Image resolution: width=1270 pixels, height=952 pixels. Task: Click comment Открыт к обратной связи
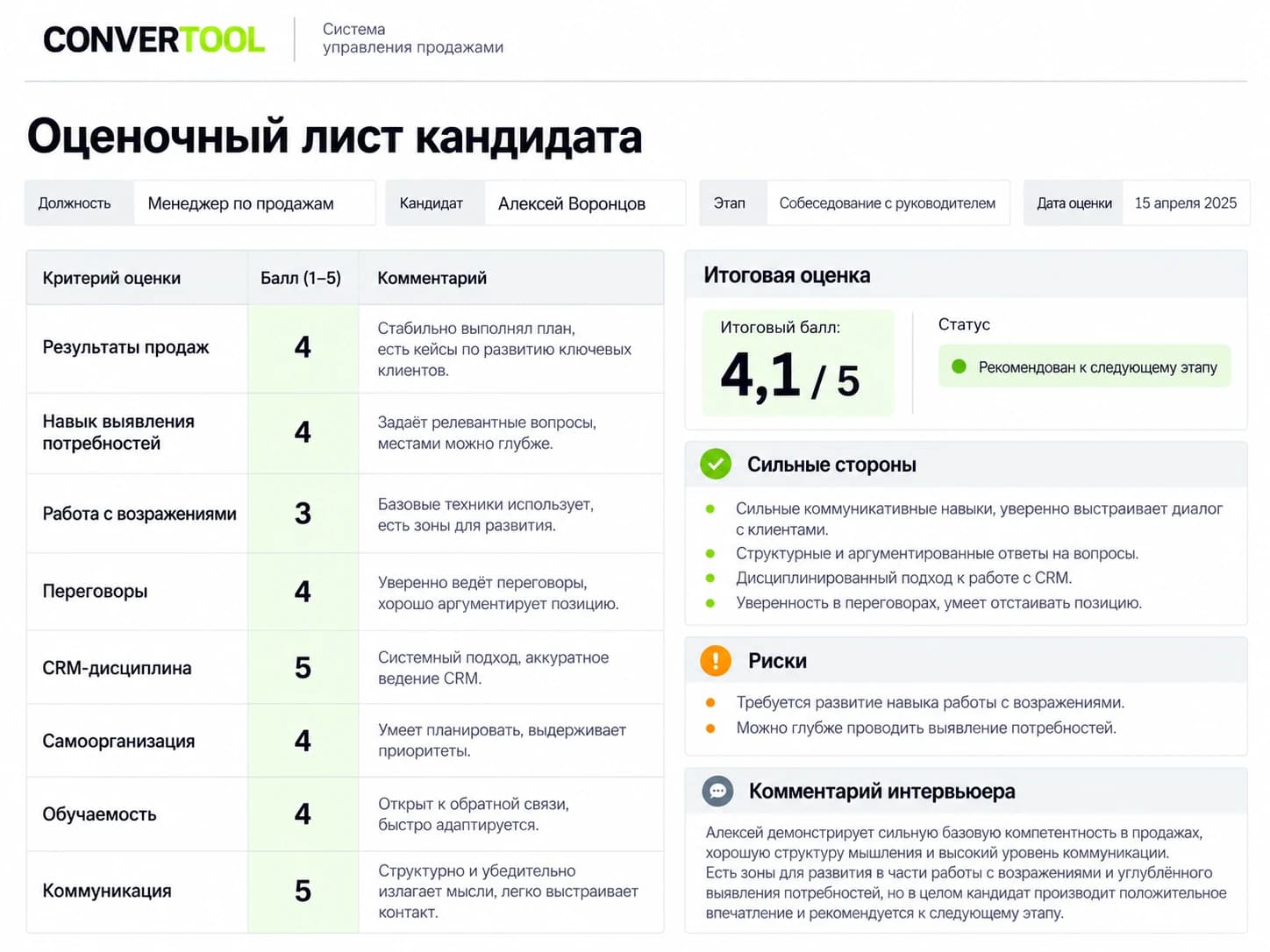474,814
